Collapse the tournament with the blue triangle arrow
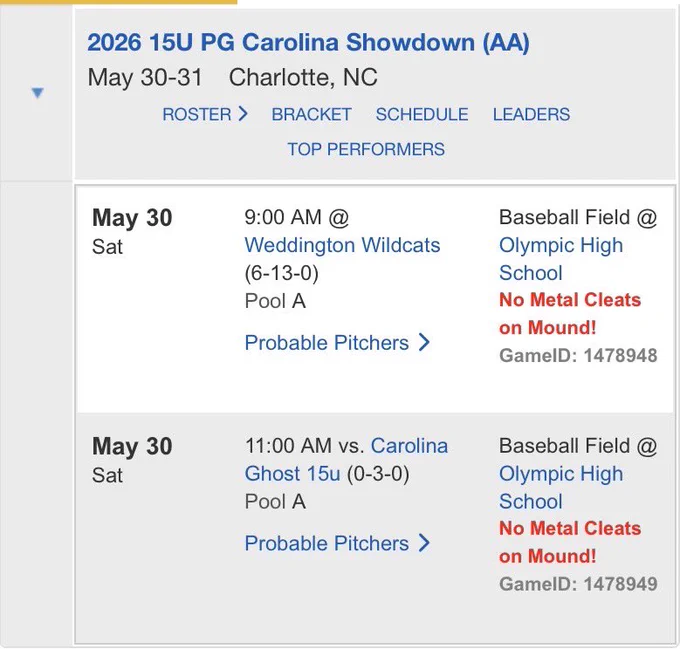This screenshot has height=649, width=680. pos(38,92)
